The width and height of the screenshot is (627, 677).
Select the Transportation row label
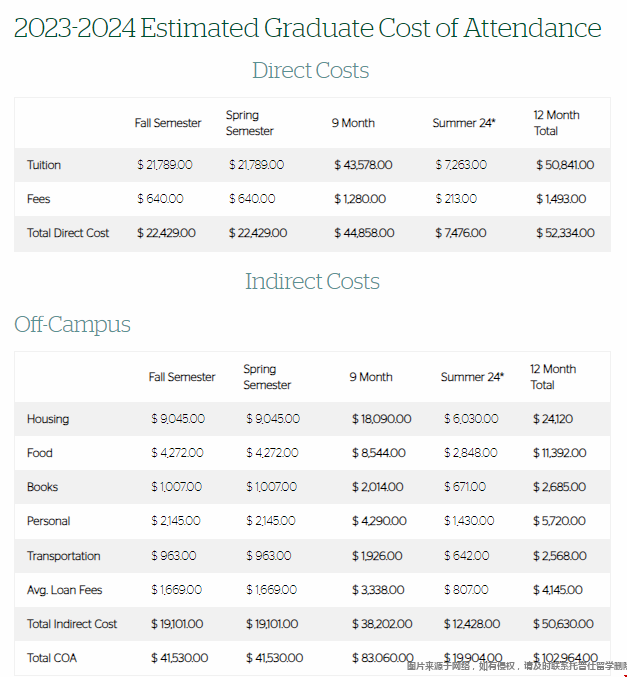pyautogui.click(x=63, y=556)
